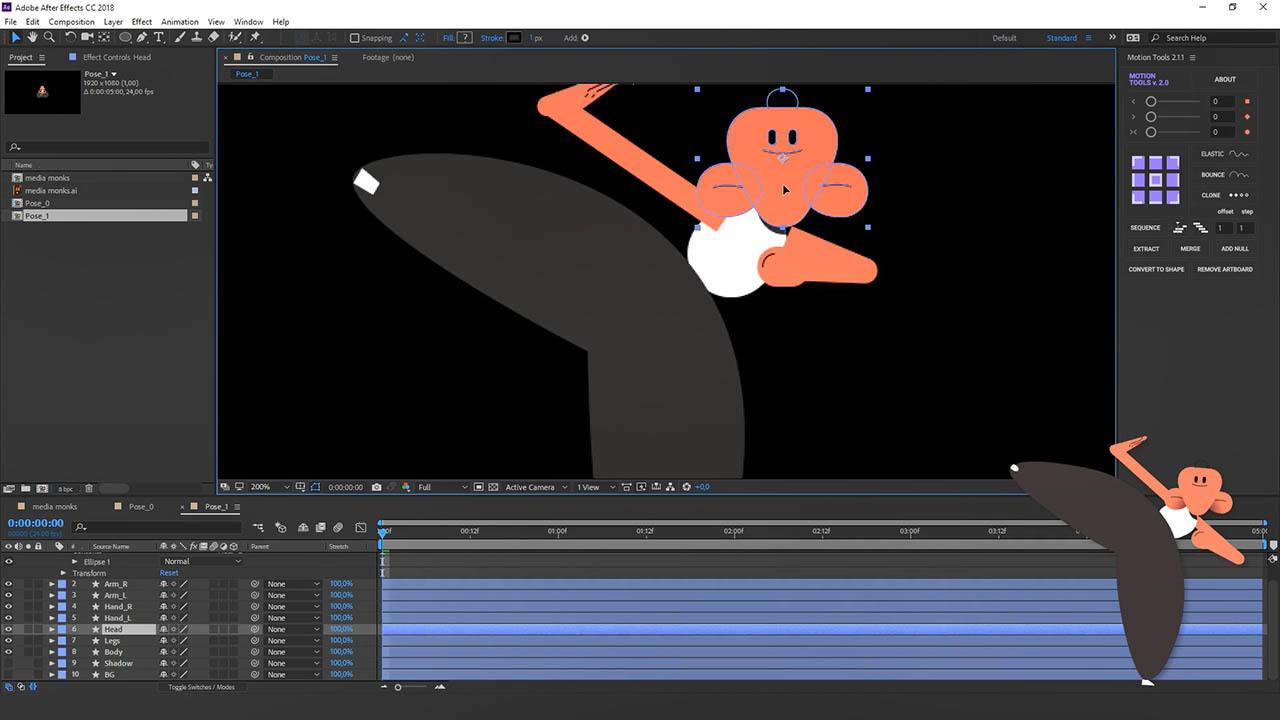Select the Pan Behind anchor point tool

[x=104, y=37]
